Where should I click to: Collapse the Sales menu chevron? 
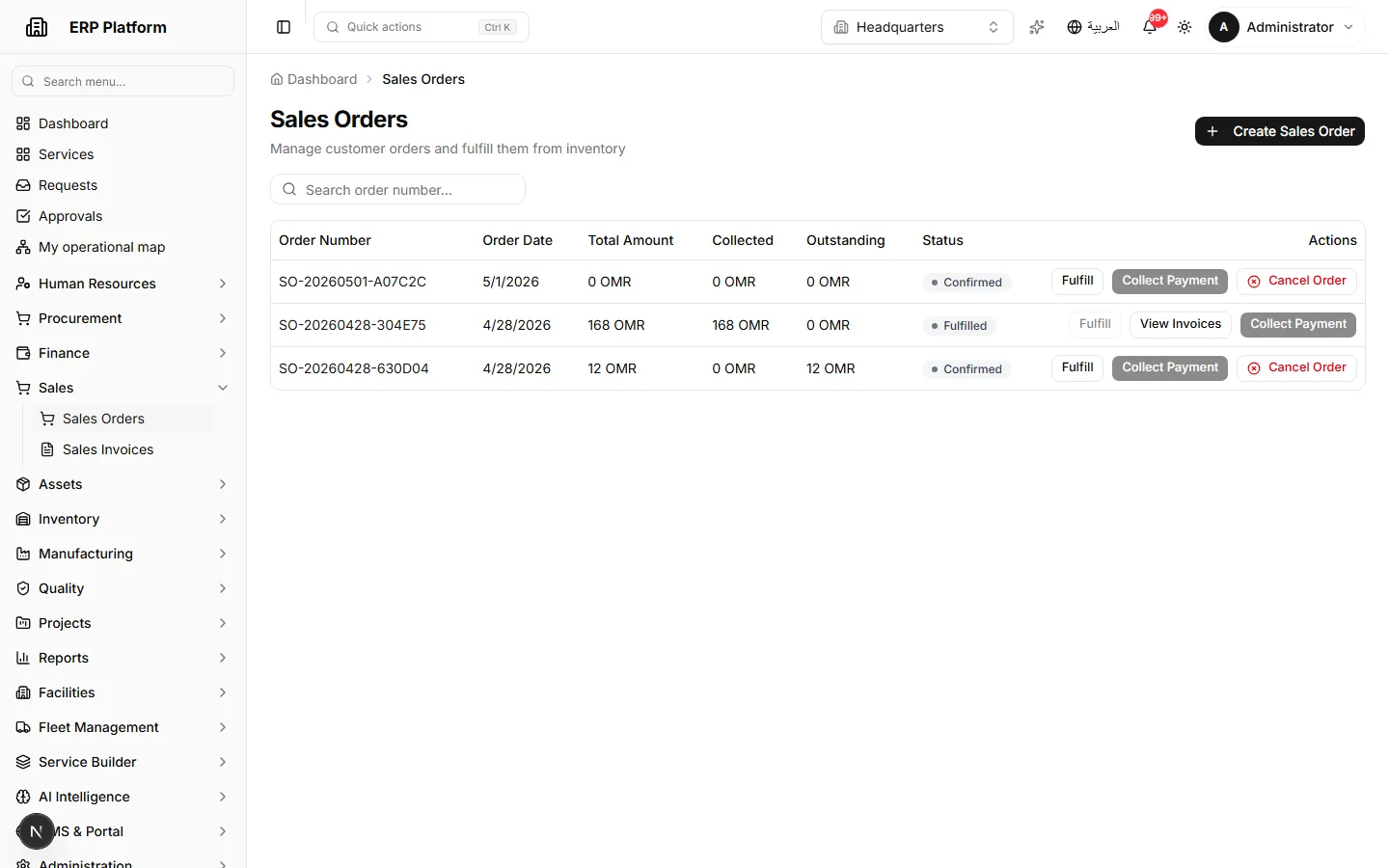coord(223,388)
